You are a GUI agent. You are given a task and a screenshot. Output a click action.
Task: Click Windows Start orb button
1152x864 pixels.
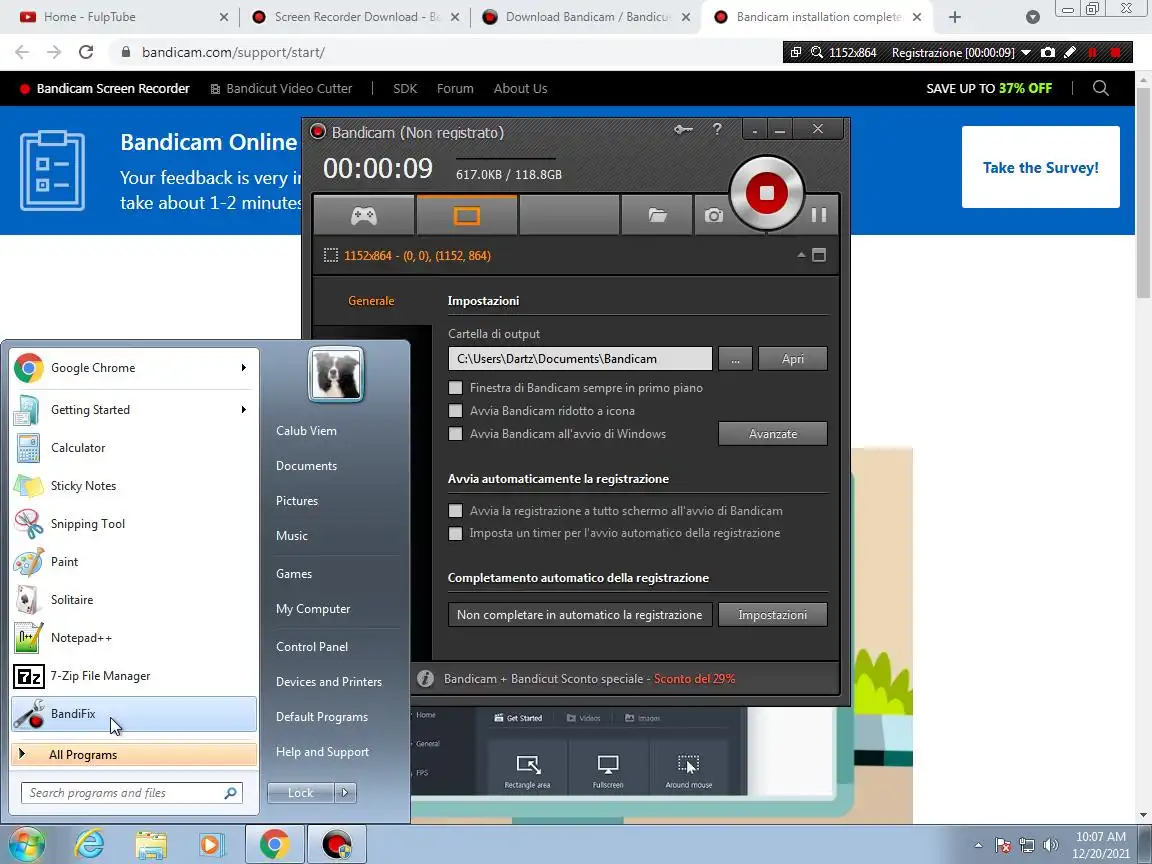click(x=26, y=844)
